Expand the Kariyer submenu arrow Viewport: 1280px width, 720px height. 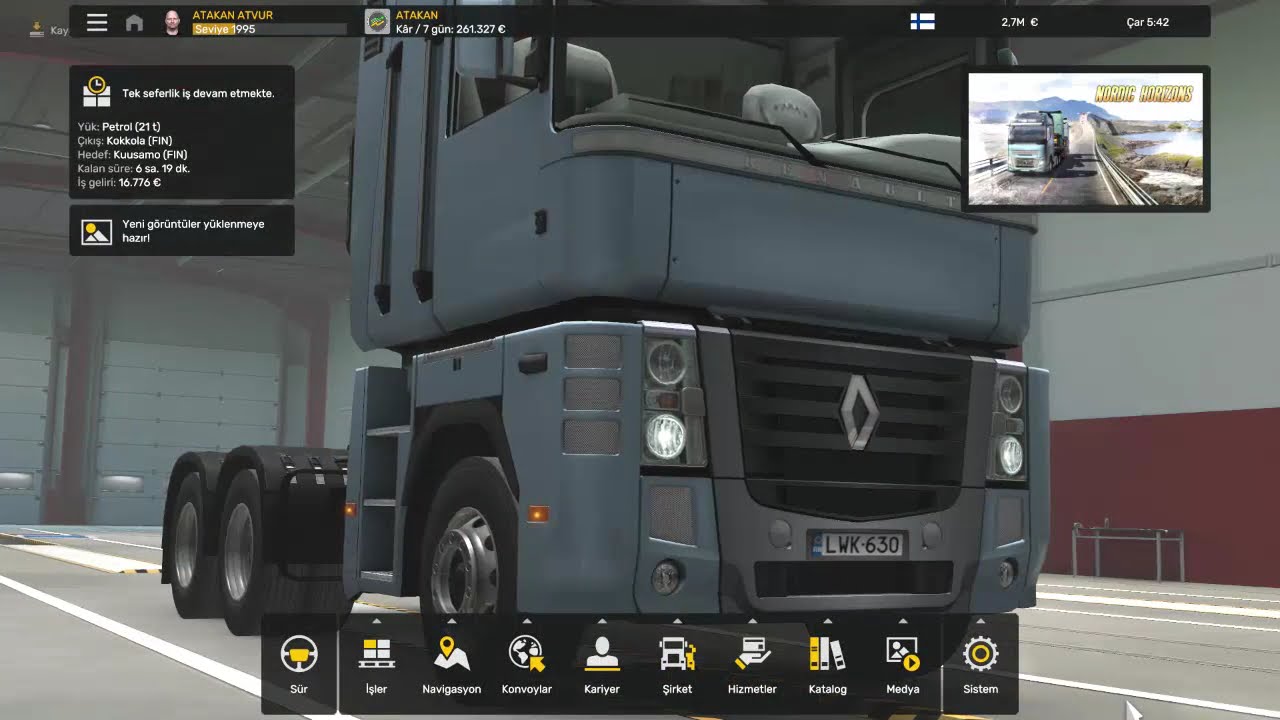point(602,621)
